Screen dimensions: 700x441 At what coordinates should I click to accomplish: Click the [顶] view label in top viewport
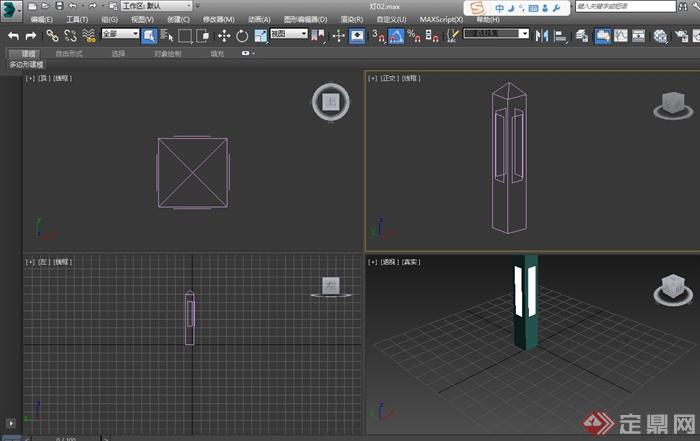[x=44, y=78]
